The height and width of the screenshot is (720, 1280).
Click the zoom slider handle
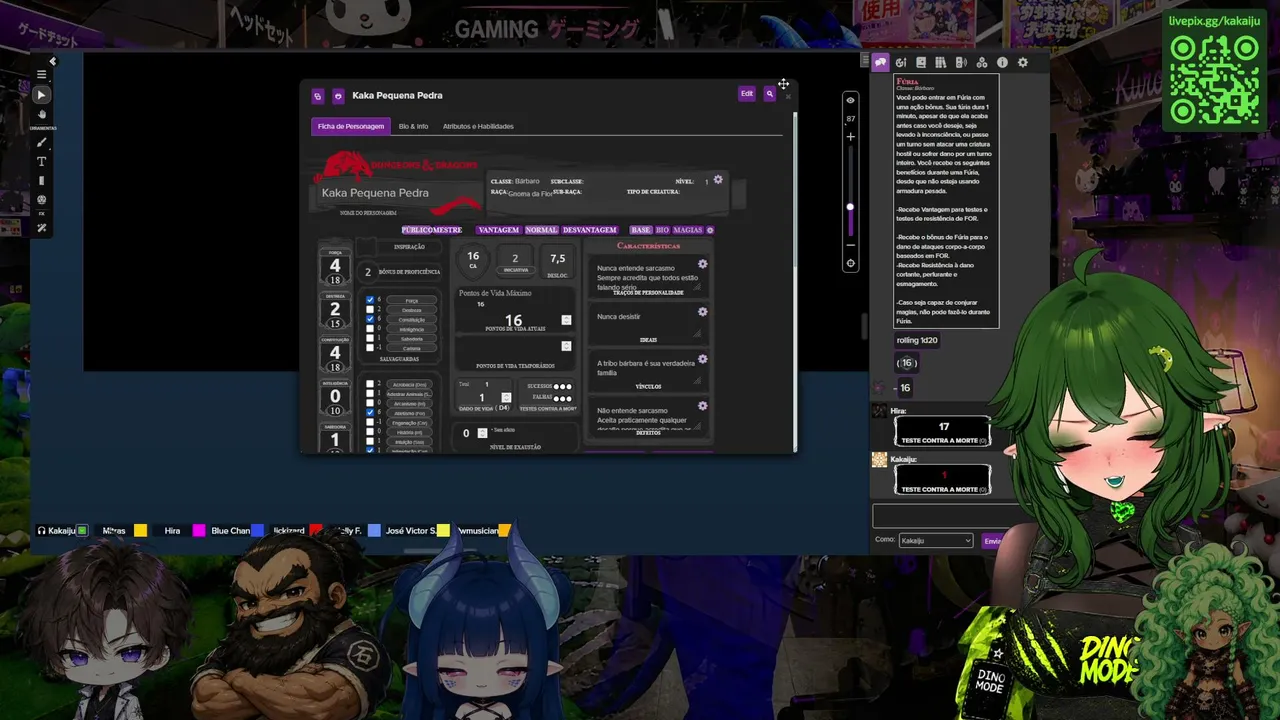850,207
